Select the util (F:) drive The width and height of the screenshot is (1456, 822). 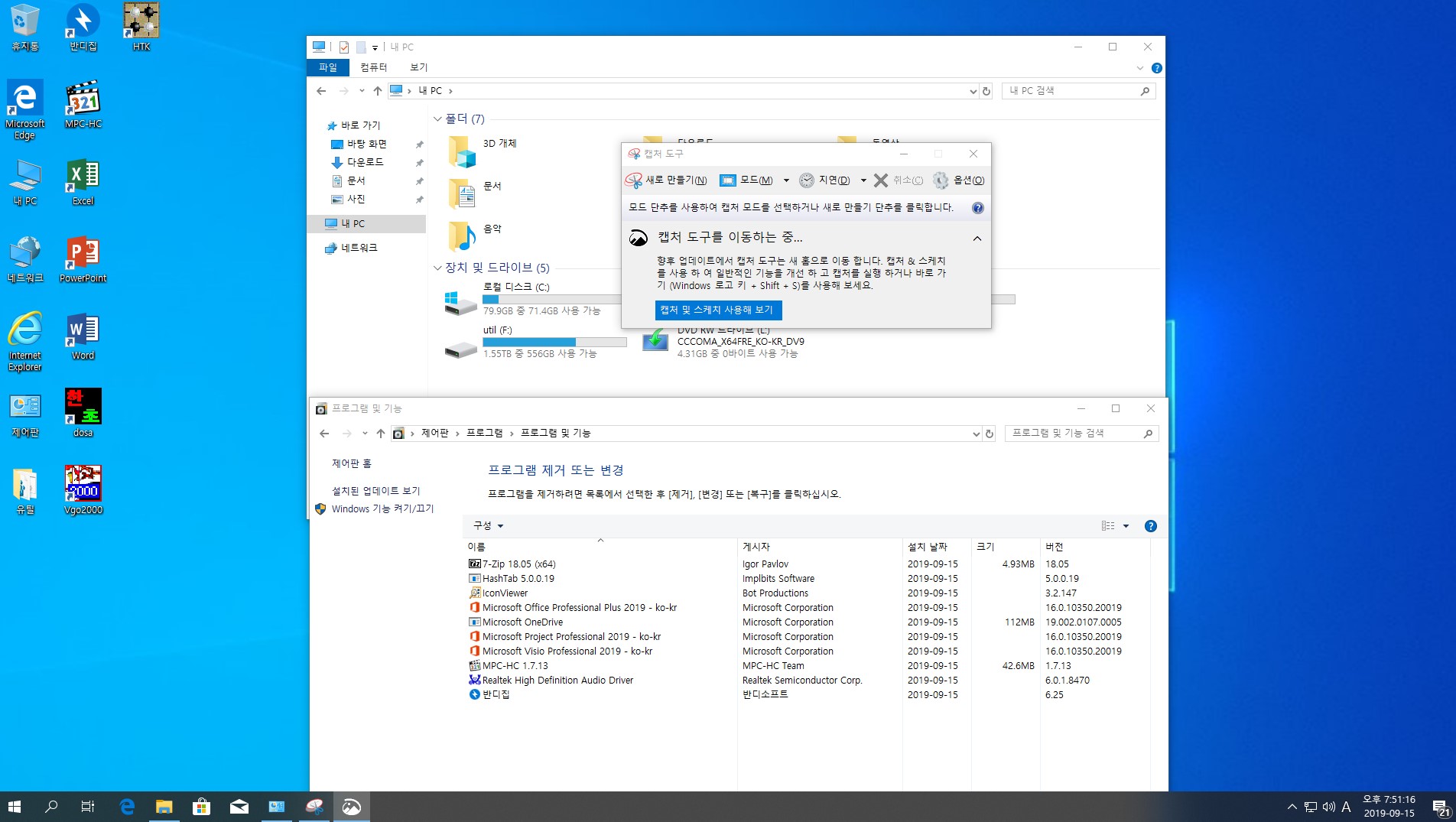534,342
